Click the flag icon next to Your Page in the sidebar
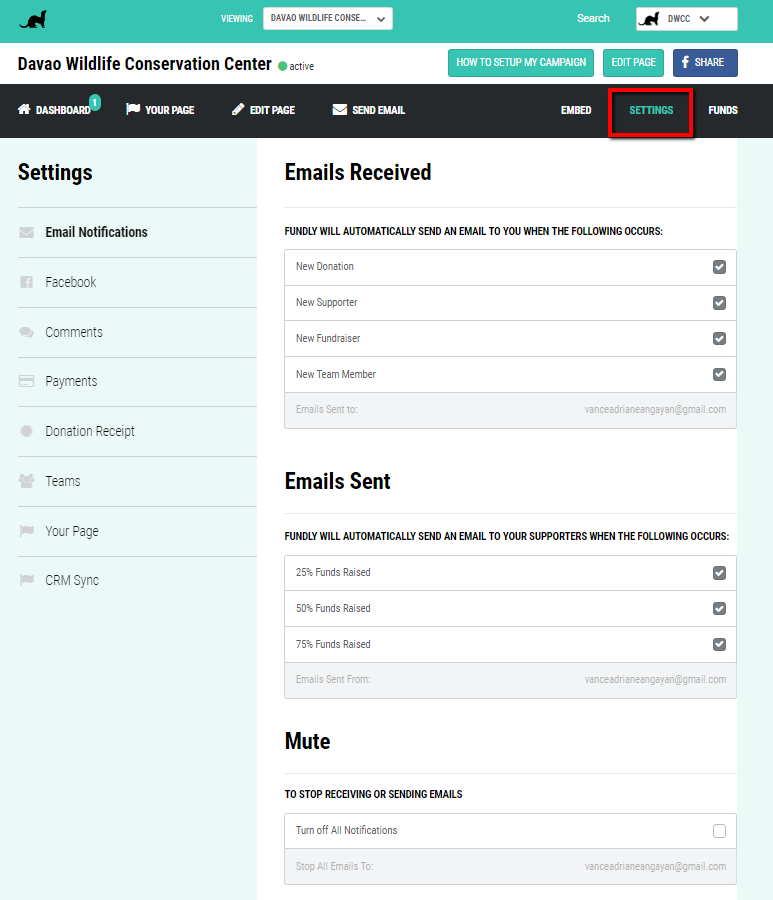The height and width of the screenshot is (900, 773). tap(26, 530)
